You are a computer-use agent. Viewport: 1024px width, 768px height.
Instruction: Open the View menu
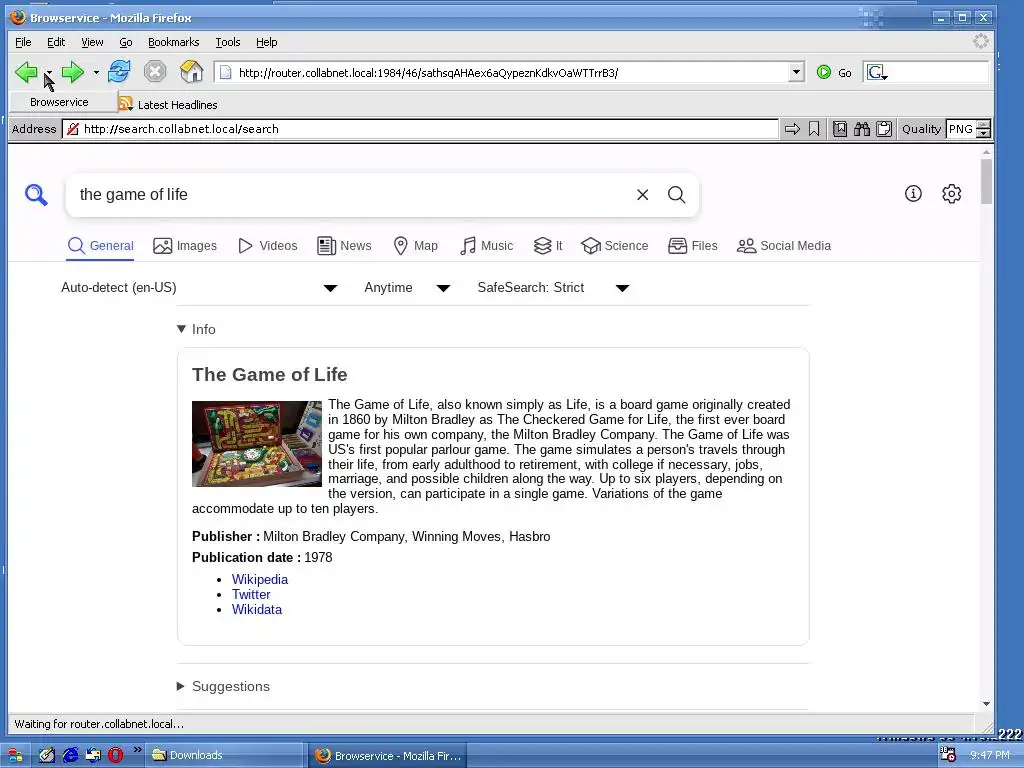point(92,42)
